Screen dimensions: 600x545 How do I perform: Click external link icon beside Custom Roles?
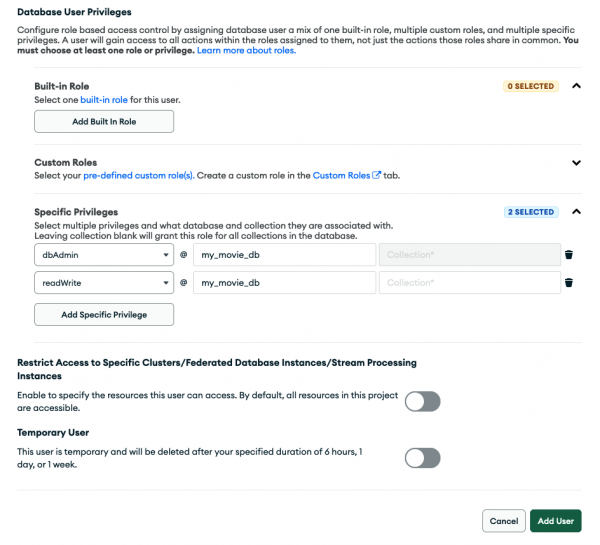coord(377,175)
